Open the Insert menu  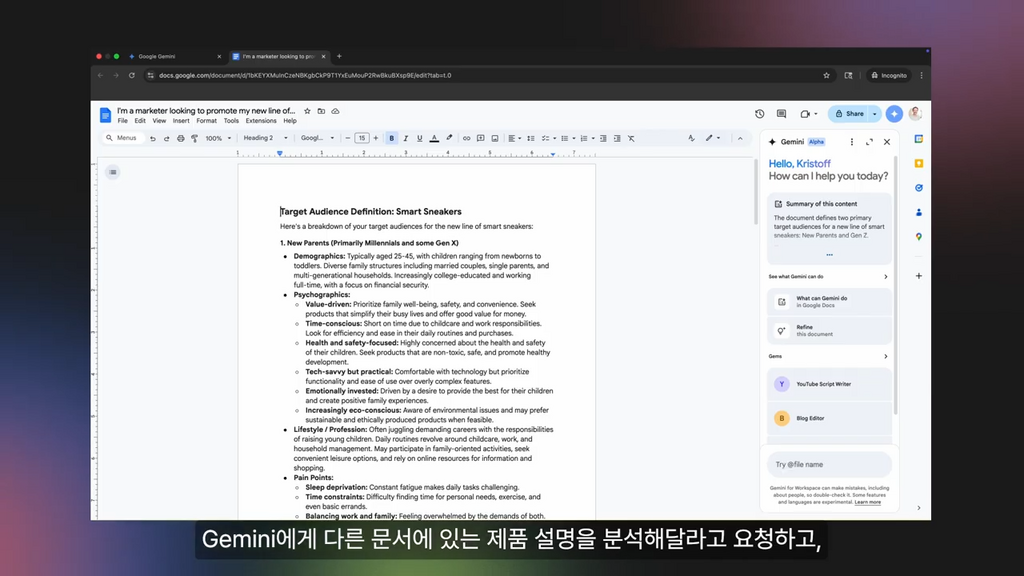[x=181, y=121]
